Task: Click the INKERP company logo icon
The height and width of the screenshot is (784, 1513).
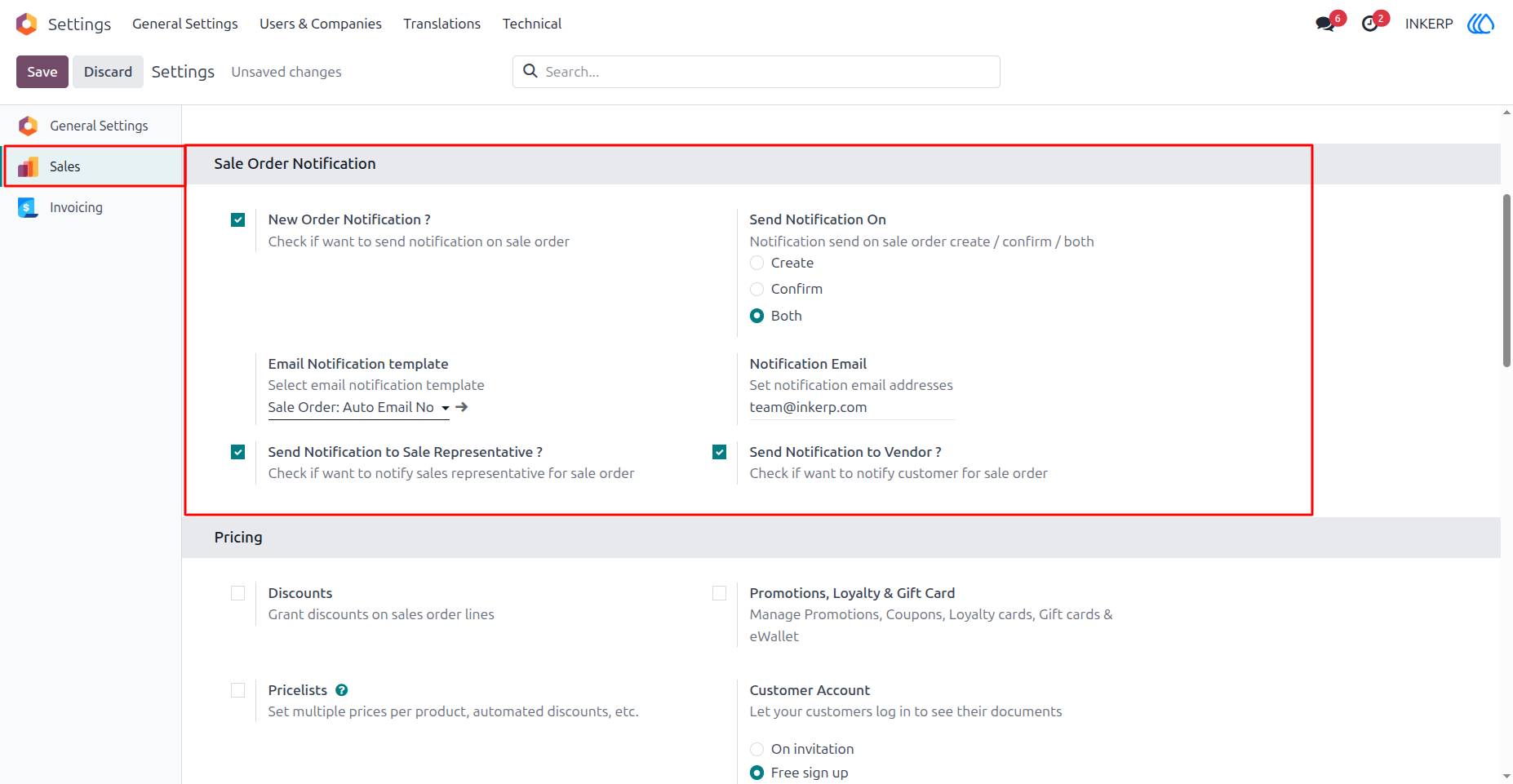Action: point(1480,24)
